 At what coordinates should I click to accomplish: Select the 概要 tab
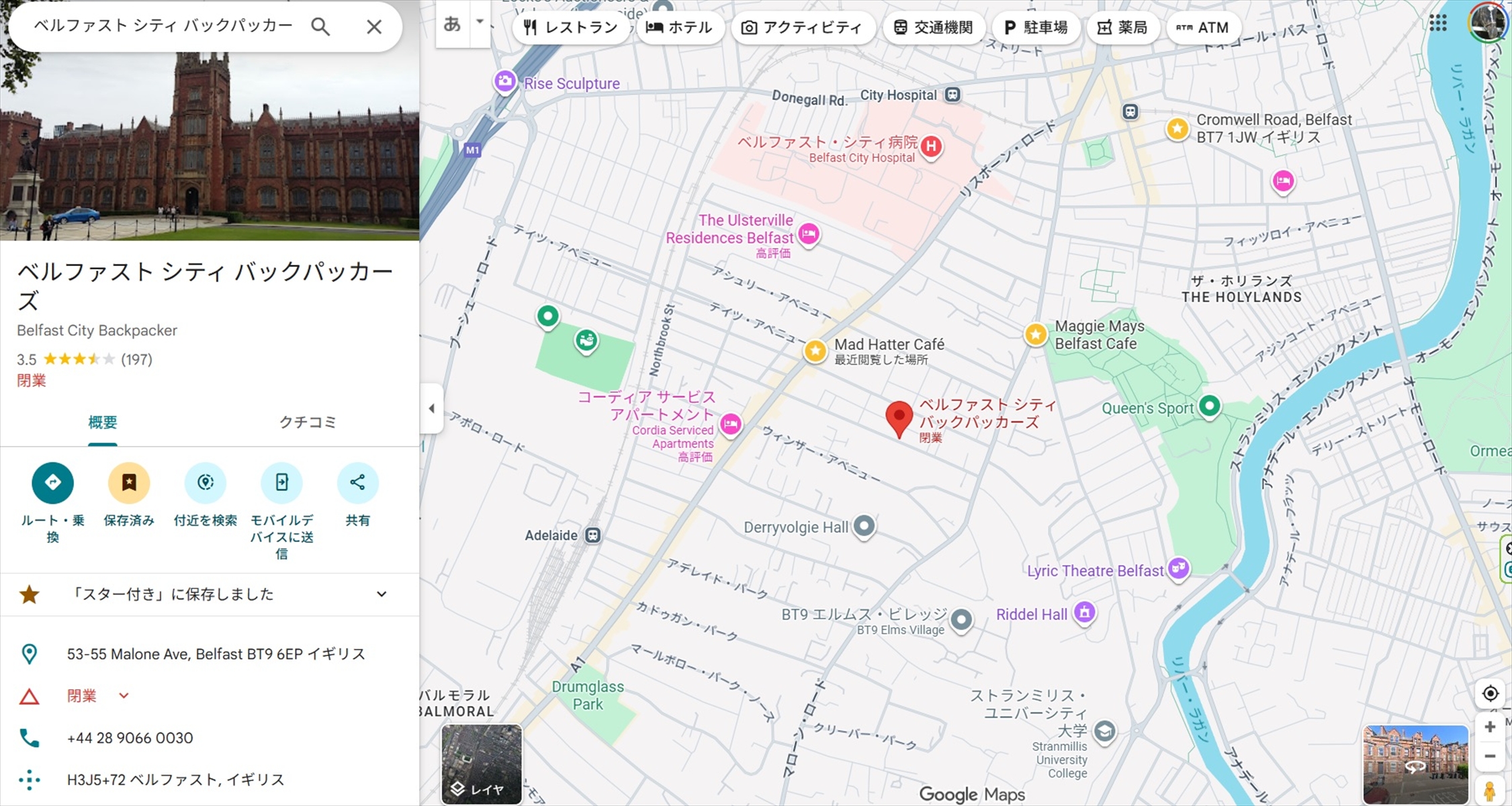pos(103,422)
